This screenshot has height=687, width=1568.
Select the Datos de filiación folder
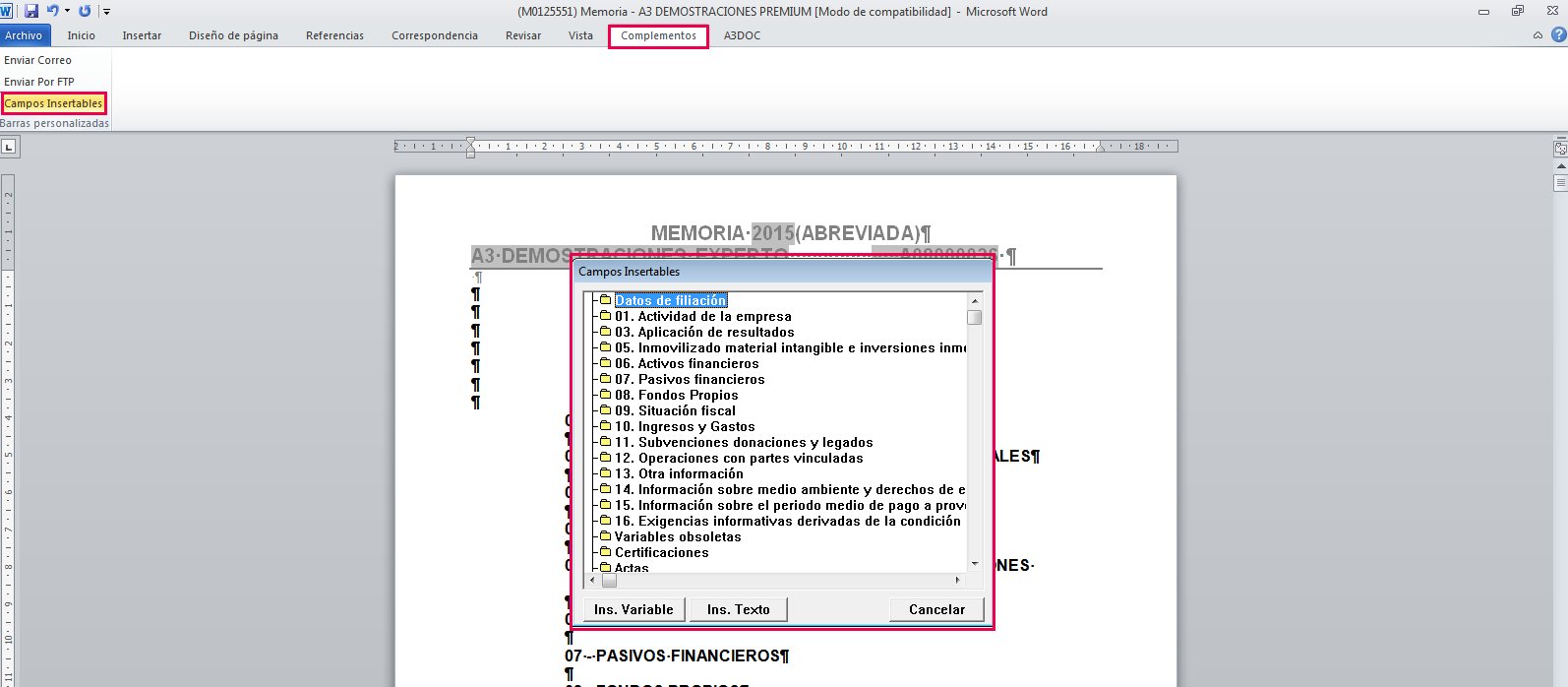click(671, 300)
